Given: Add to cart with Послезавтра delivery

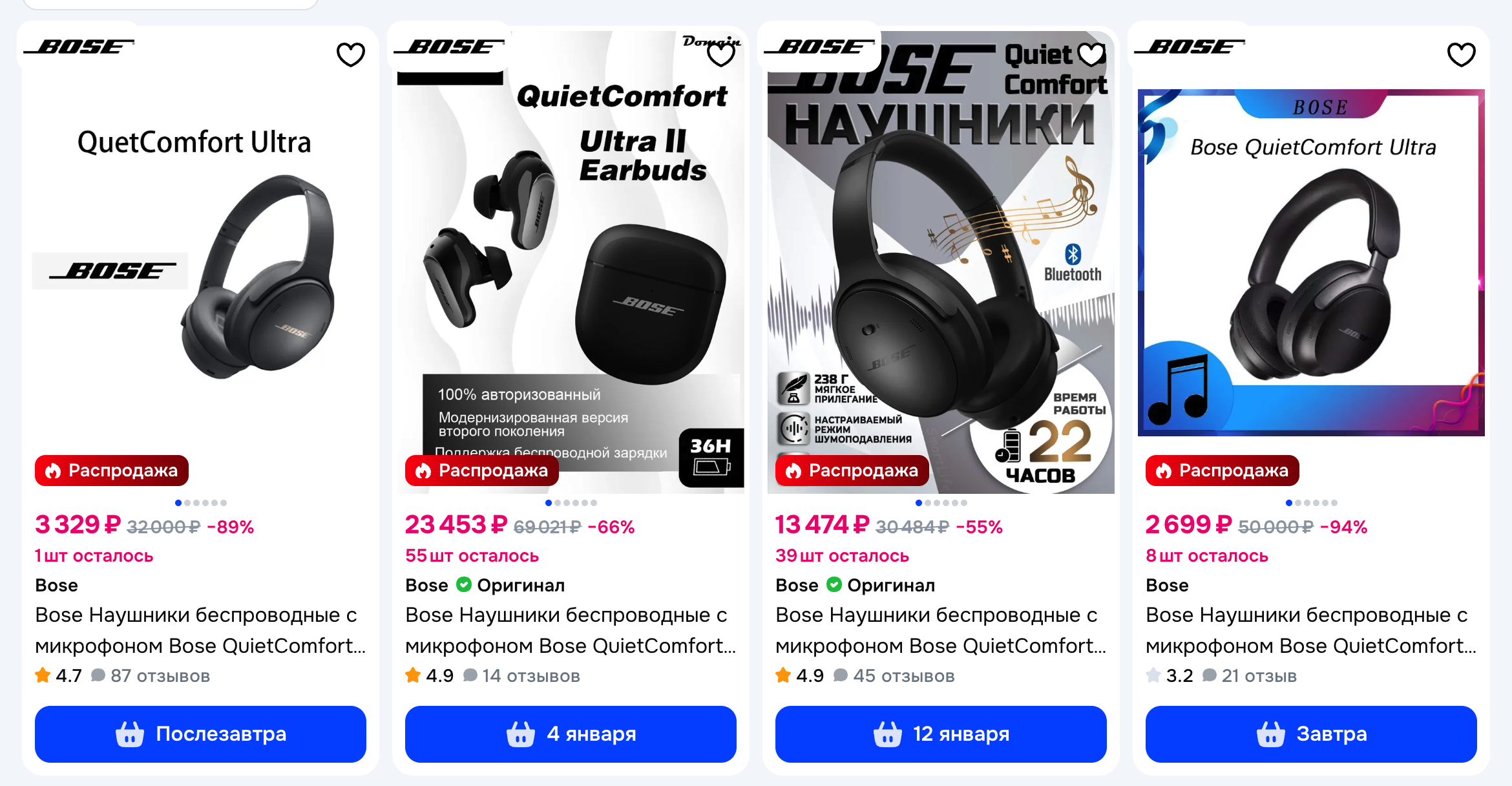Looking at the screenshot, I should pos(200,734).
